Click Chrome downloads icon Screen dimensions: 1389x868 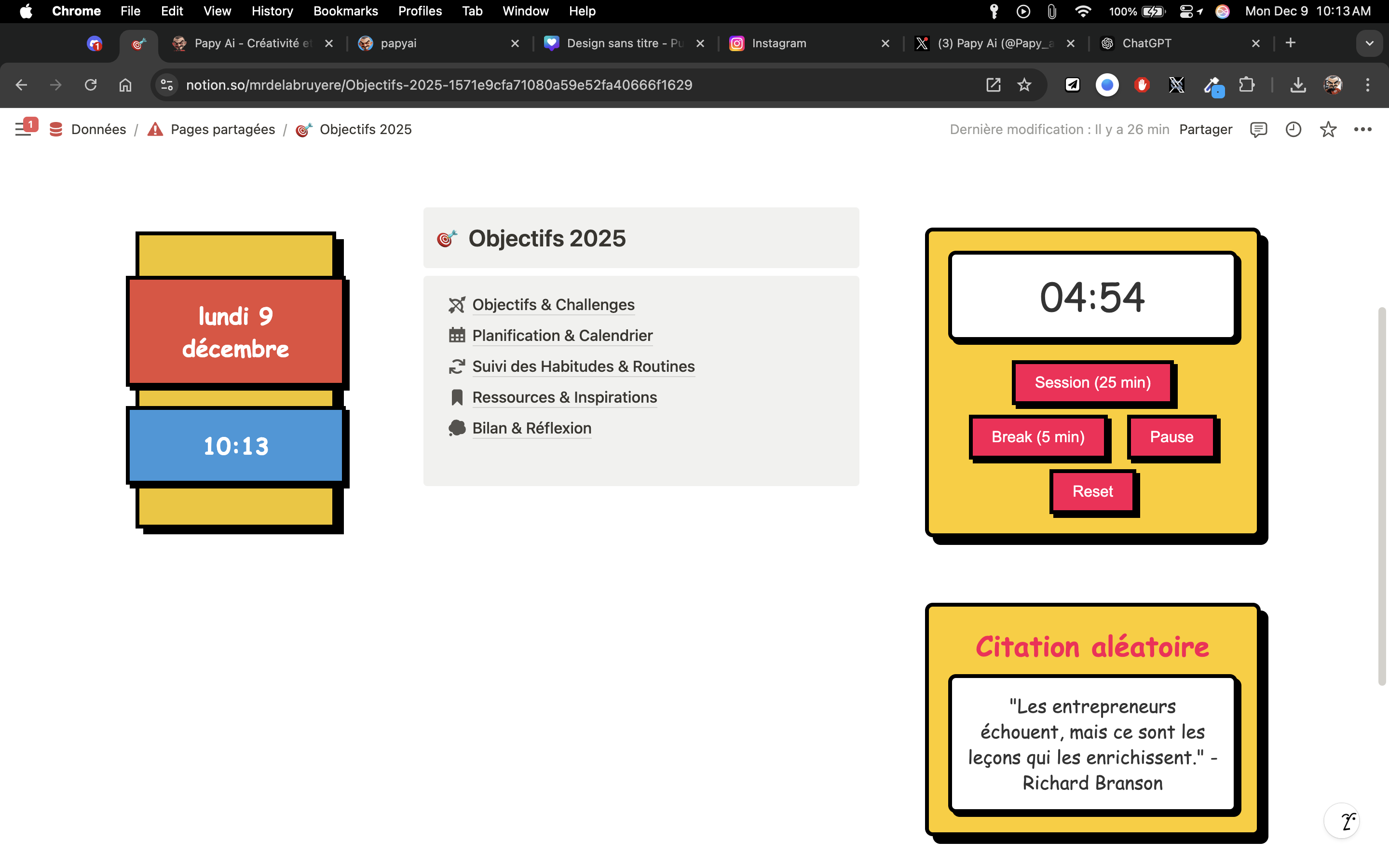pyautogui.click(x=1298, y=85)
